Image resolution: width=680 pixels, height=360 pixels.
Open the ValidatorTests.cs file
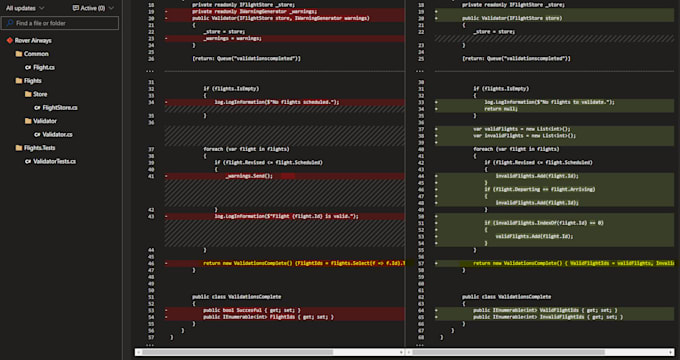click(54, 161)
